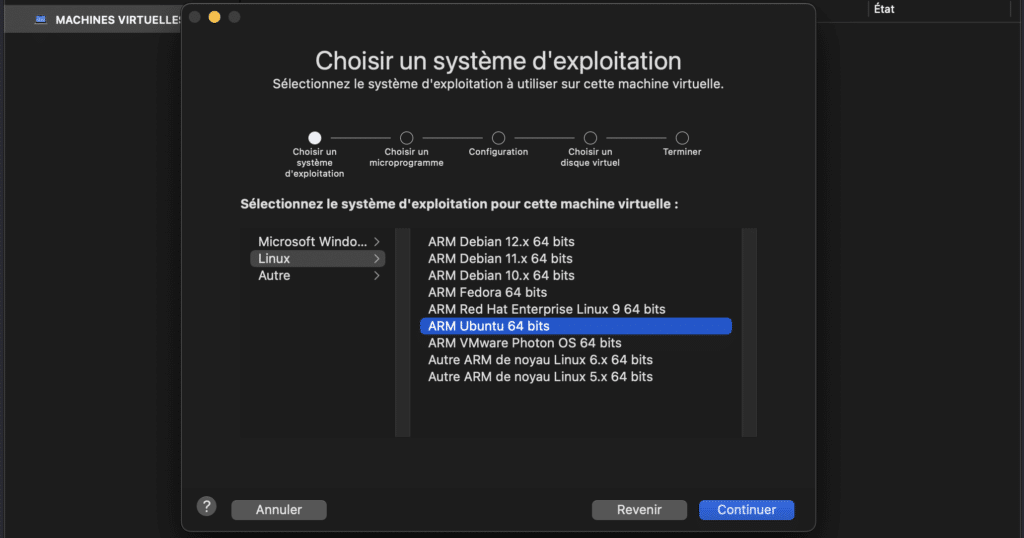Screen dimensions: 1024x538
Task: Click the yellow minimize window button
Action: click(214, 17)
